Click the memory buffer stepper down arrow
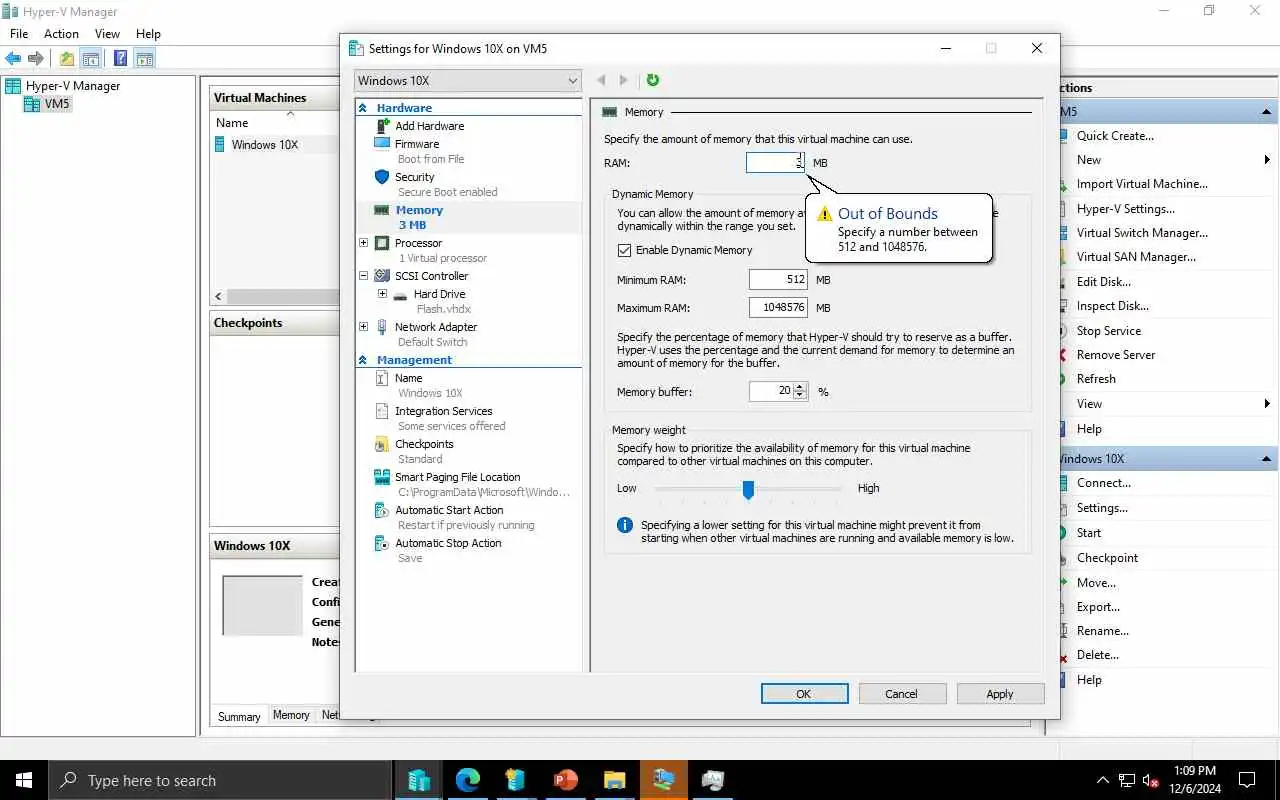Image resolution: width=1280 pixels, height=800 pixels. point(800,396)
